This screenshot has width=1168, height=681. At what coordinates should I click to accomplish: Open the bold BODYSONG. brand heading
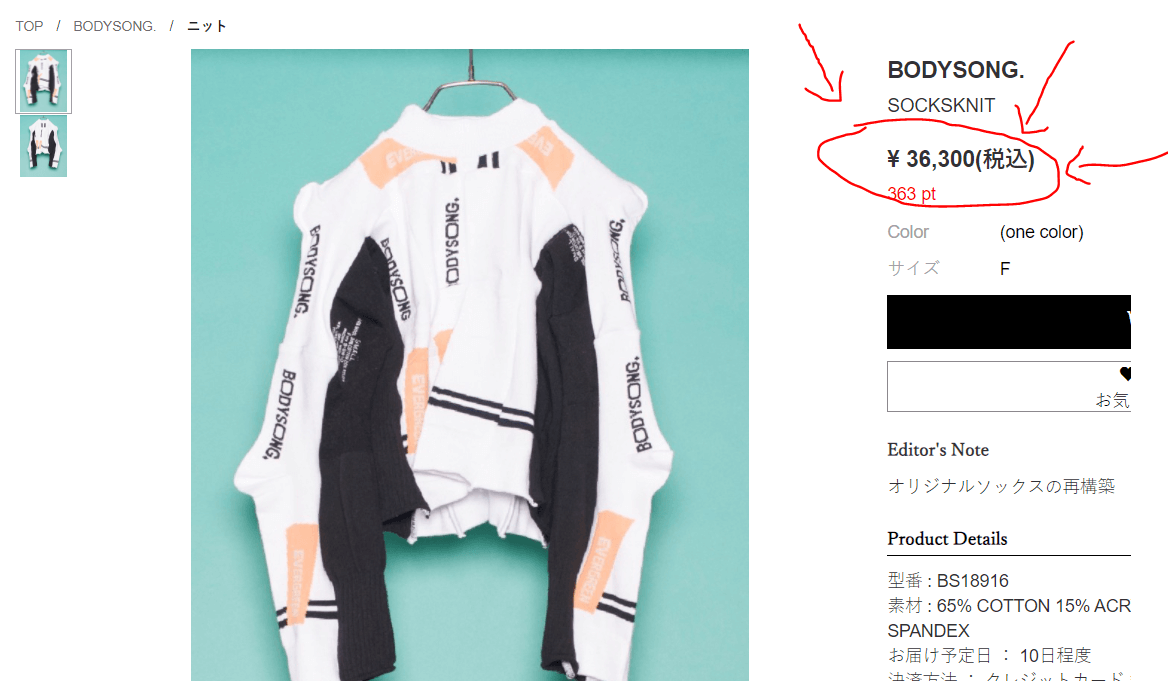point(955,71)
